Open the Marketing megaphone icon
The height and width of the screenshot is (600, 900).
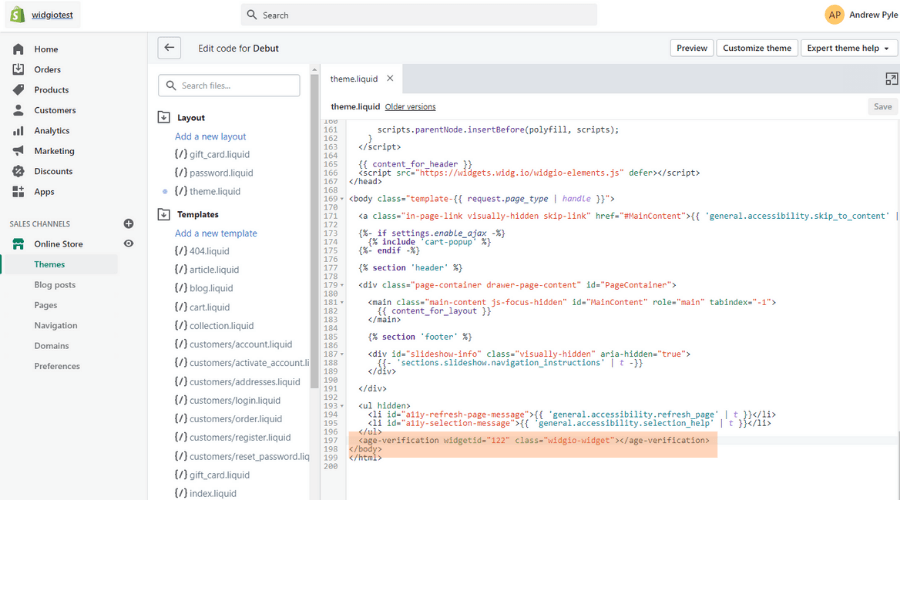point(18,151)
